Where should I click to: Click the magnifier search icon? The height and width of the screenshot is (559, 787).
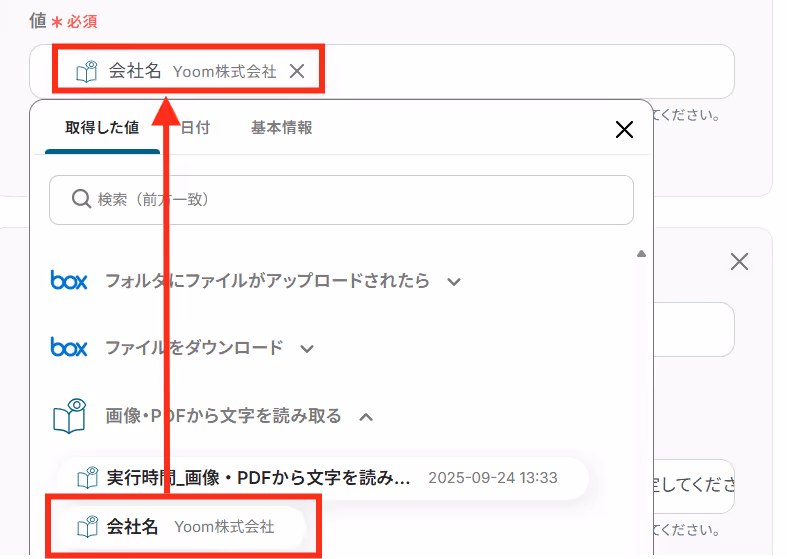[x=81, y=199]
